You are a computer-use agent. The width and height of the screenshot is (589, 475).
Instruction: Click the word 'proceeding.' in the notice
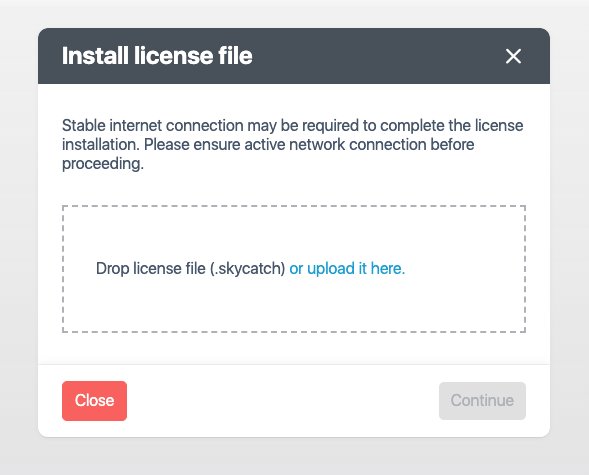pos(103,164)
